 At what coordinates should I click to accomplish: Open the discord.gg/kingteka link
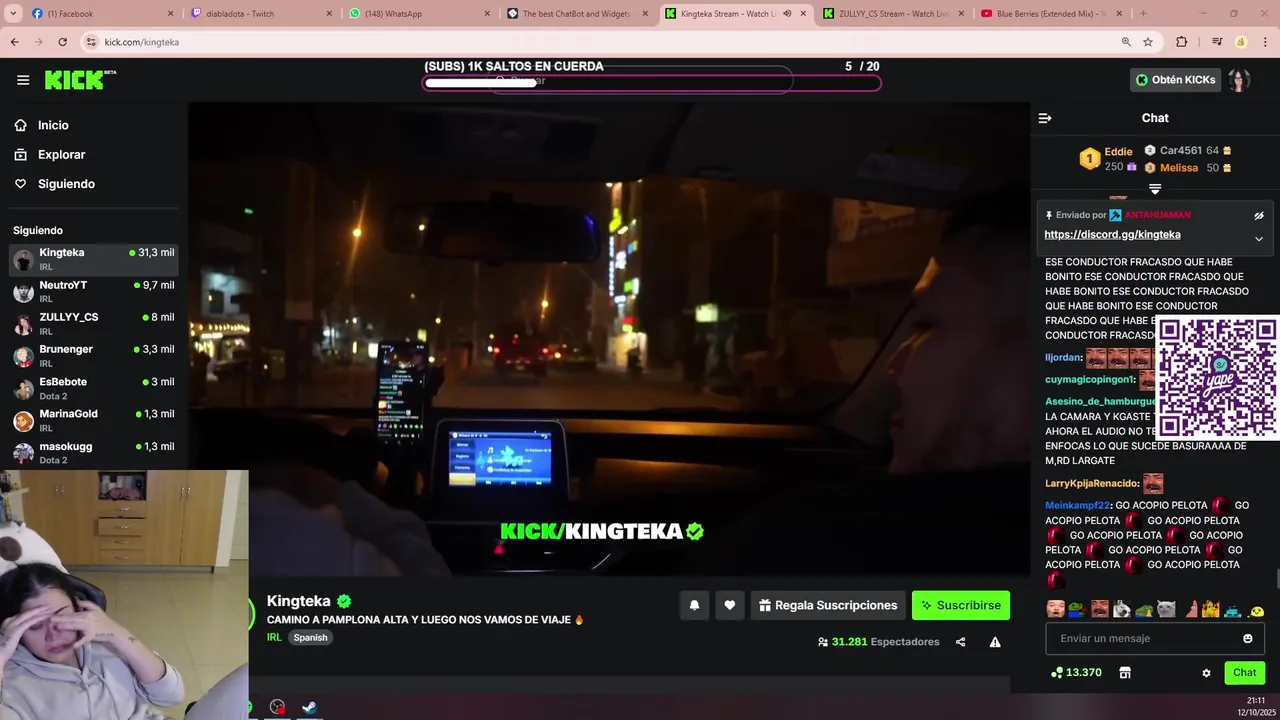tap(1112, 235)
